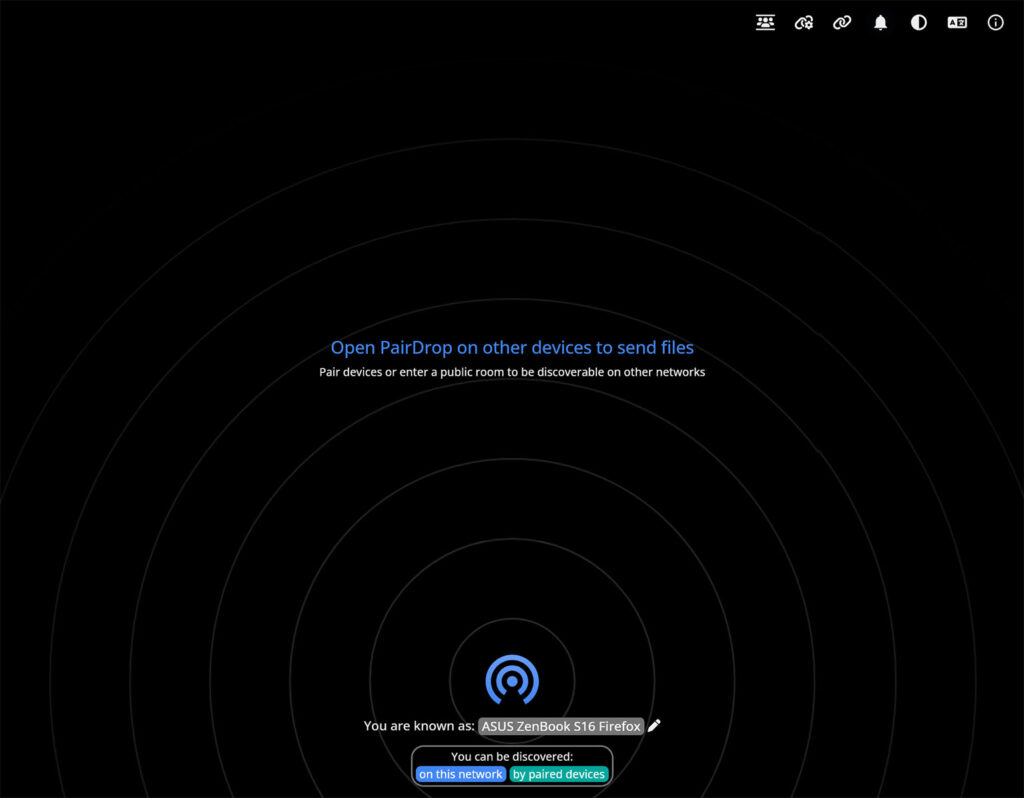
Task: Open the edit paired devices icon
Action: tap(804, 23)
